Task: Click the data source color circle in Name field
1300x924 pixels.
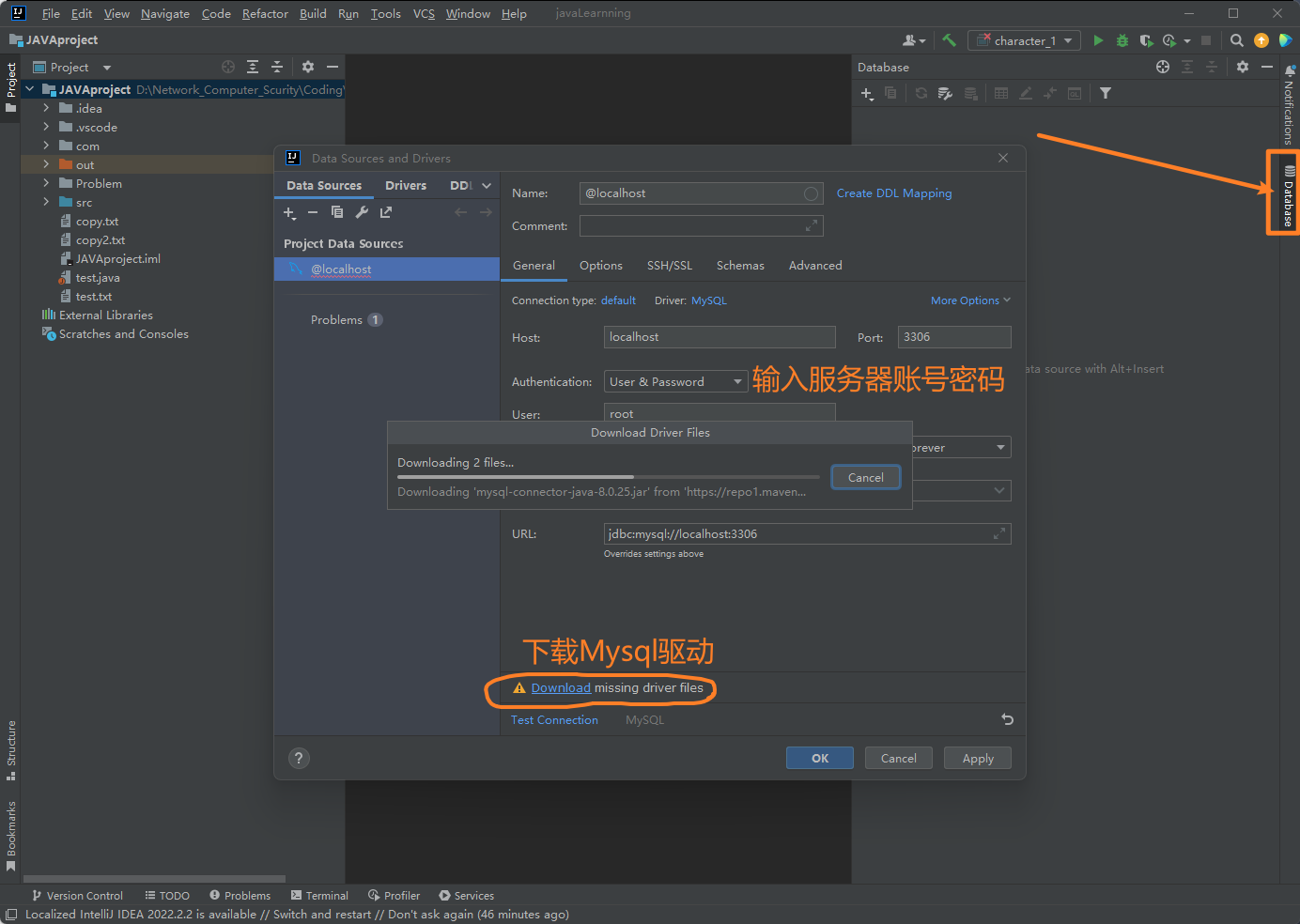Action: (x=811, y=193)
